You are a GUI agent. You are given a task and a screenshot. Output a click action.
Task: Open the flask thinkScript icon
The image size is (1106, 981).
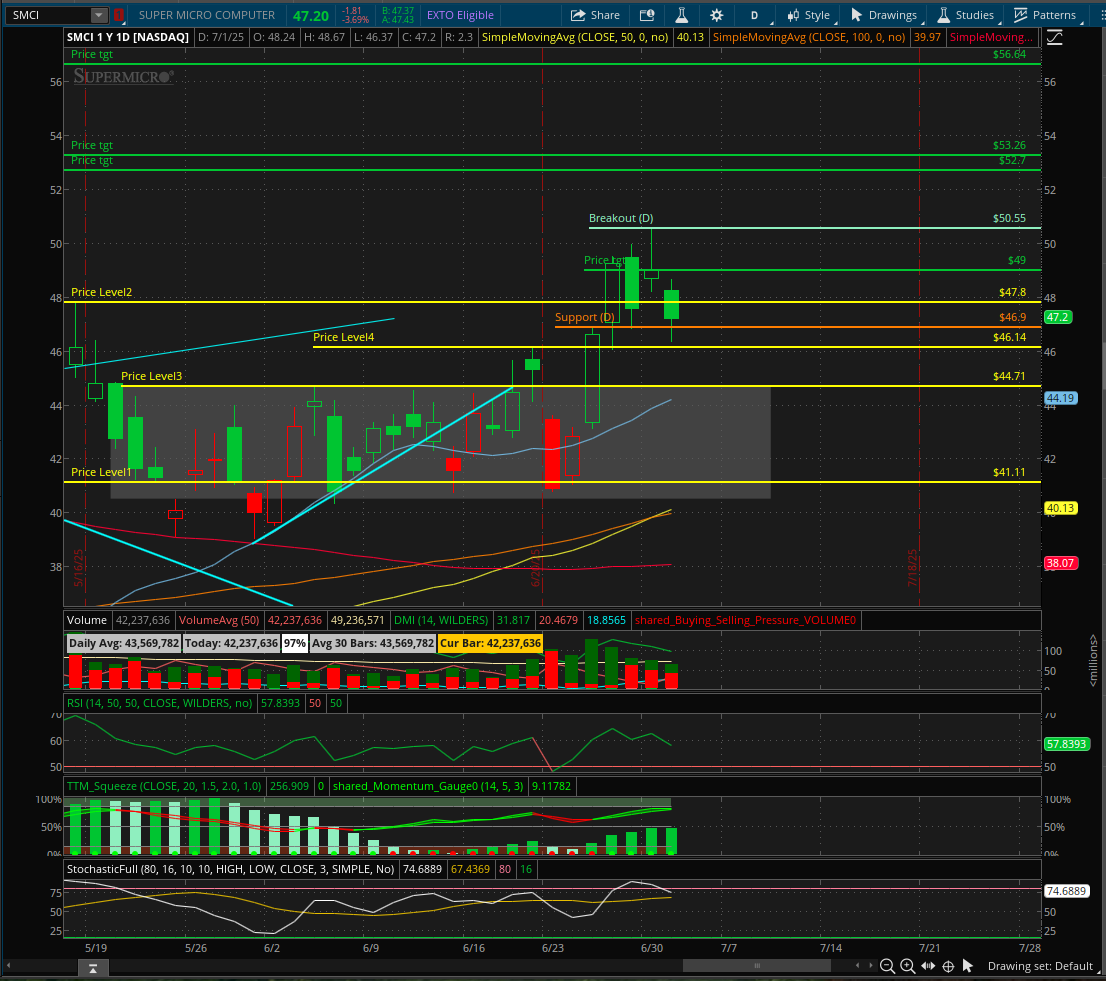(x=681, y=15)
